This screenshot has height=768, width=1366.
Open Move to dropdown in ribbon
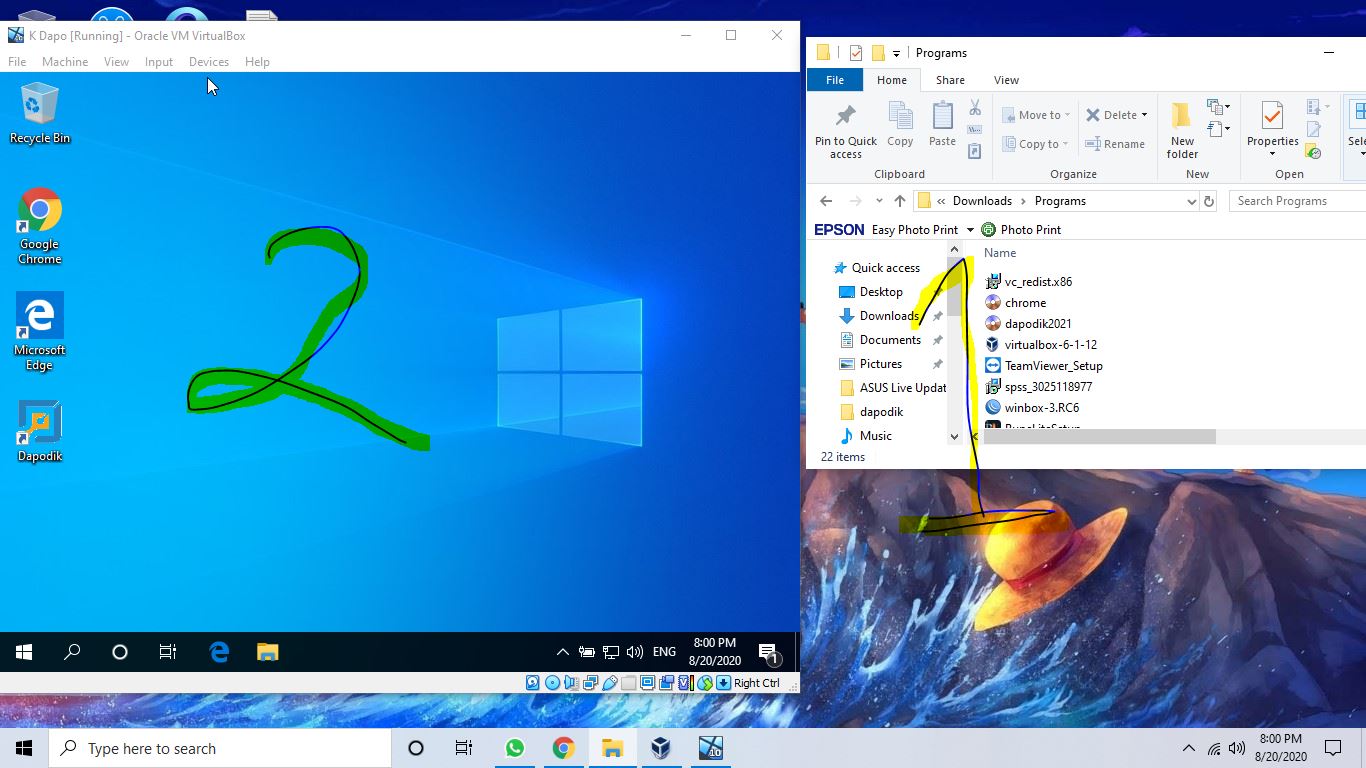click(1035, 115)
